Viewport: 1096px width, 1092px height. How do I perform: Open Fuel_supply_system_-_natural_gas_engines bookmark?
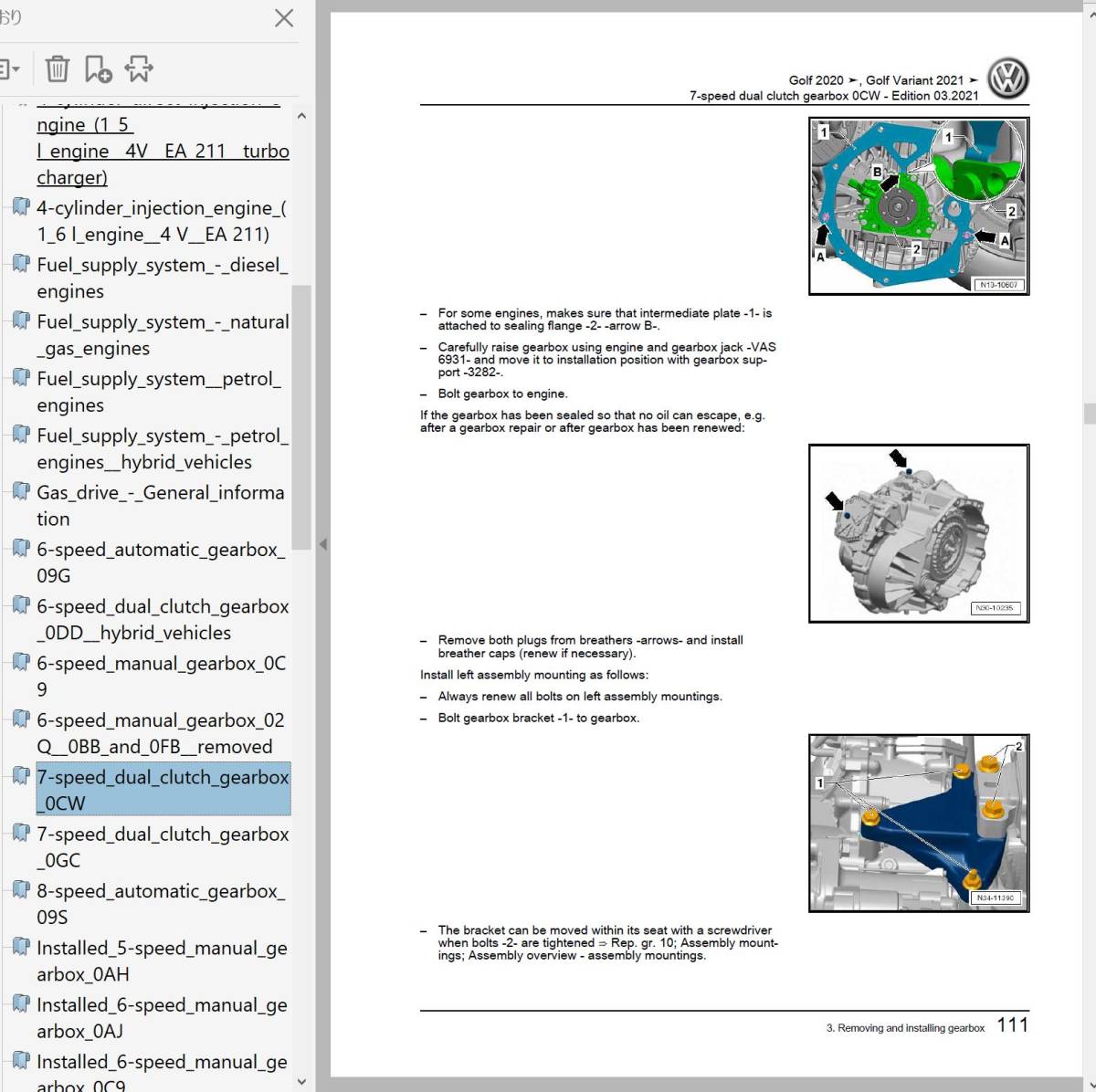(x=163, y=334)
